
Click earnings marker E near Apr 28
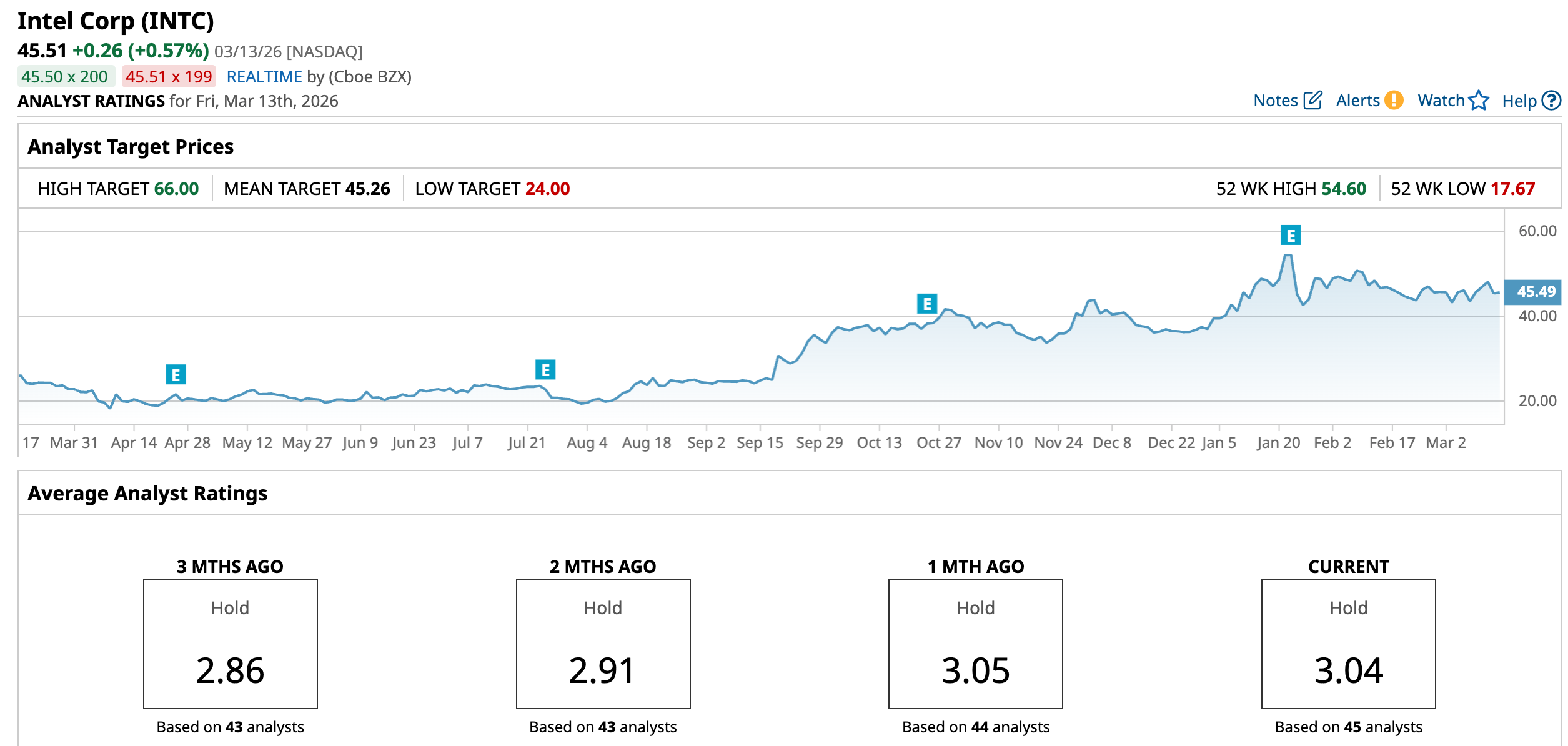(176, 375)
